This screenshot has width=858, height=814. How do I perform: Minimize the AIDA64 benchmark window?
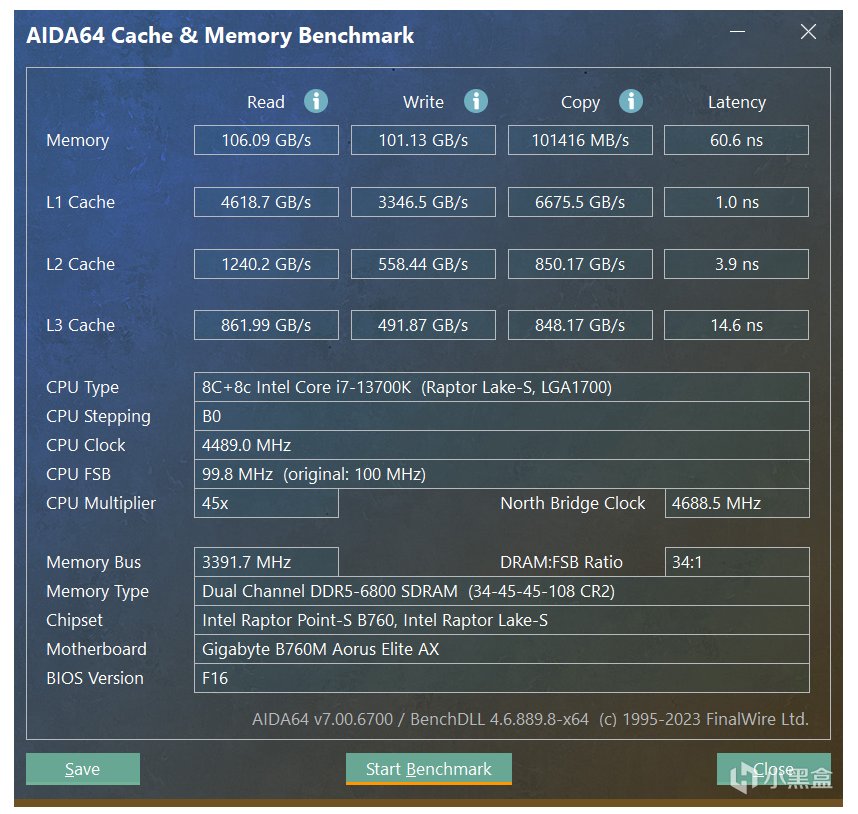737,32
